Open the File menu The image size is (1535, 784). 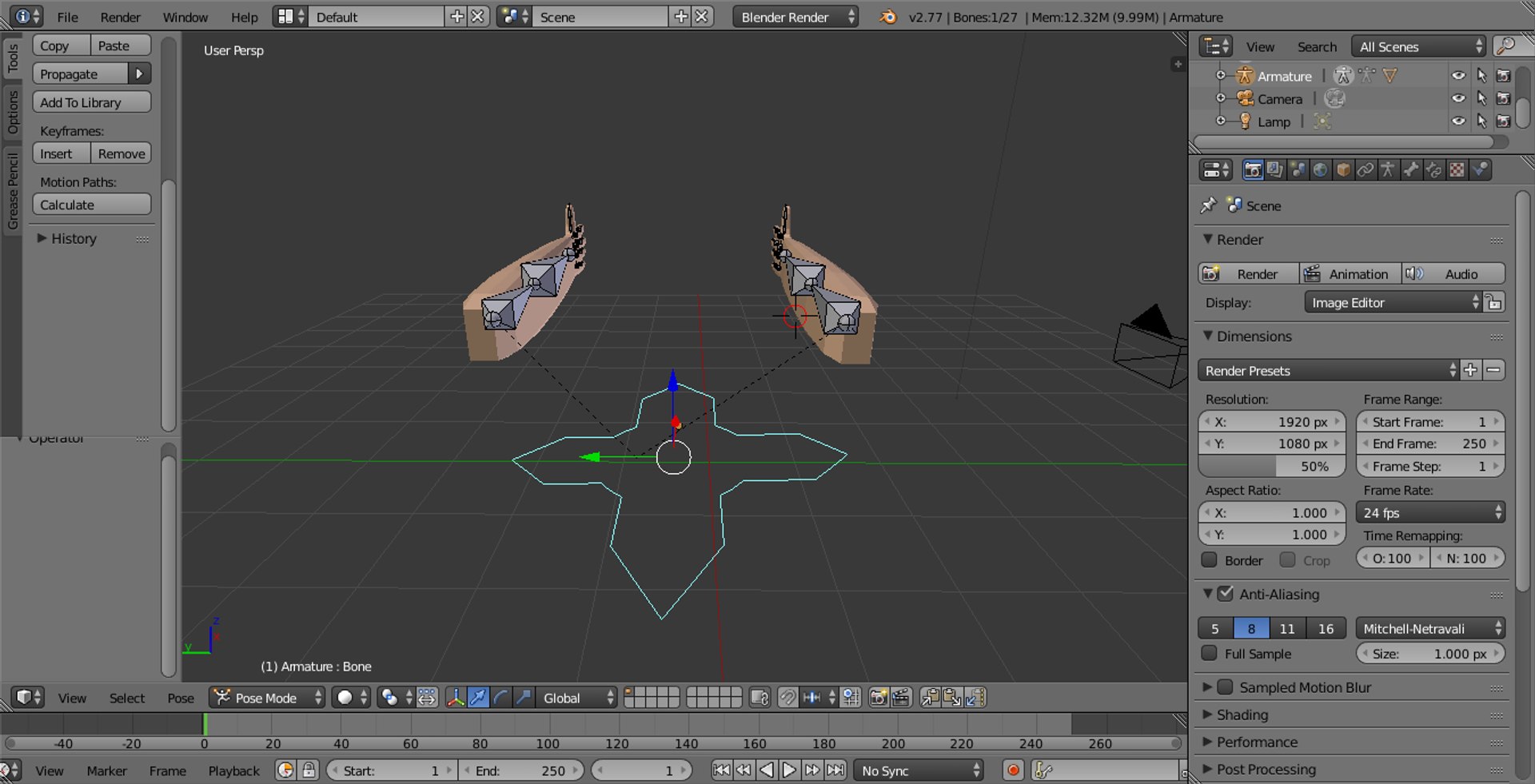(x=67, y=17)
